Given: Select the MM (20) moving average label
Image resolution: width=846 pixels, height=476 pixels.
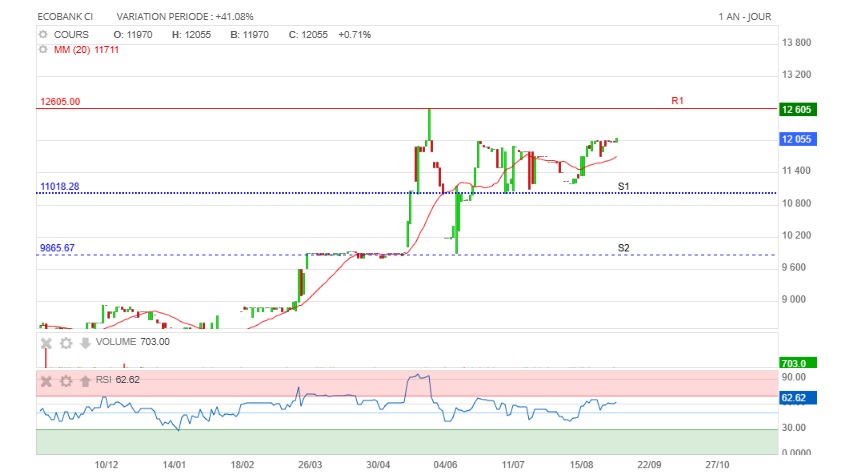Looking at the screenshot, I should click(86, 49).
